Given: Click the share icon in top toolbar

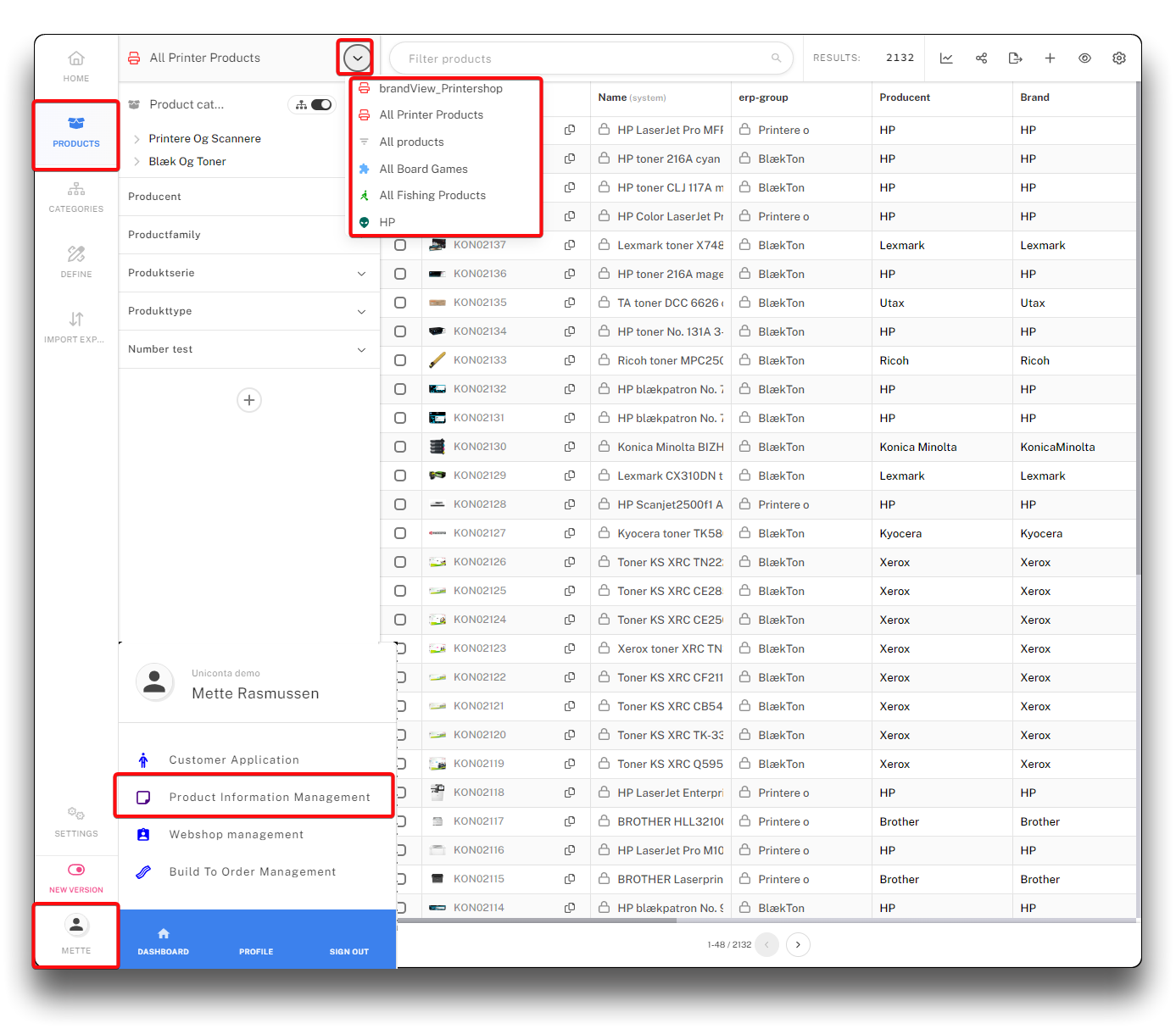Looking at the screenshot, I should click(981, 58).
